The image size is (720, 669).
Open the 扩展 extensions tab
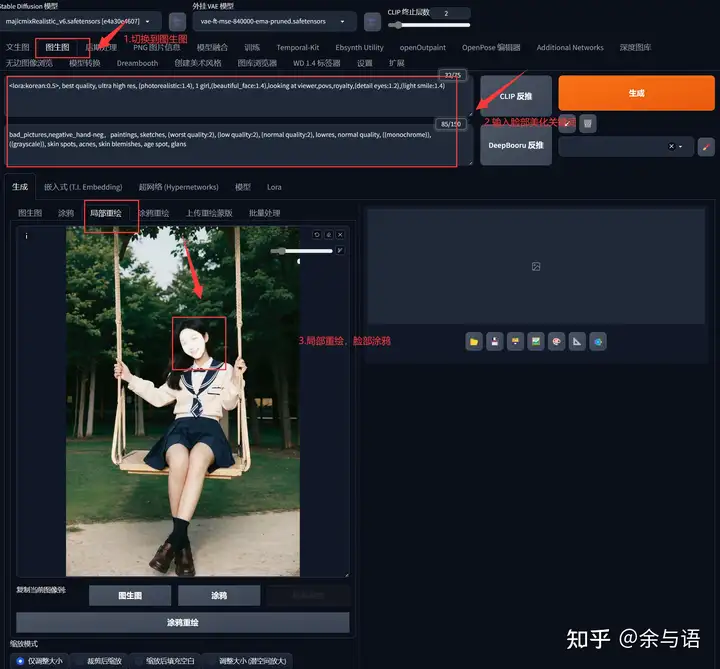396,63
